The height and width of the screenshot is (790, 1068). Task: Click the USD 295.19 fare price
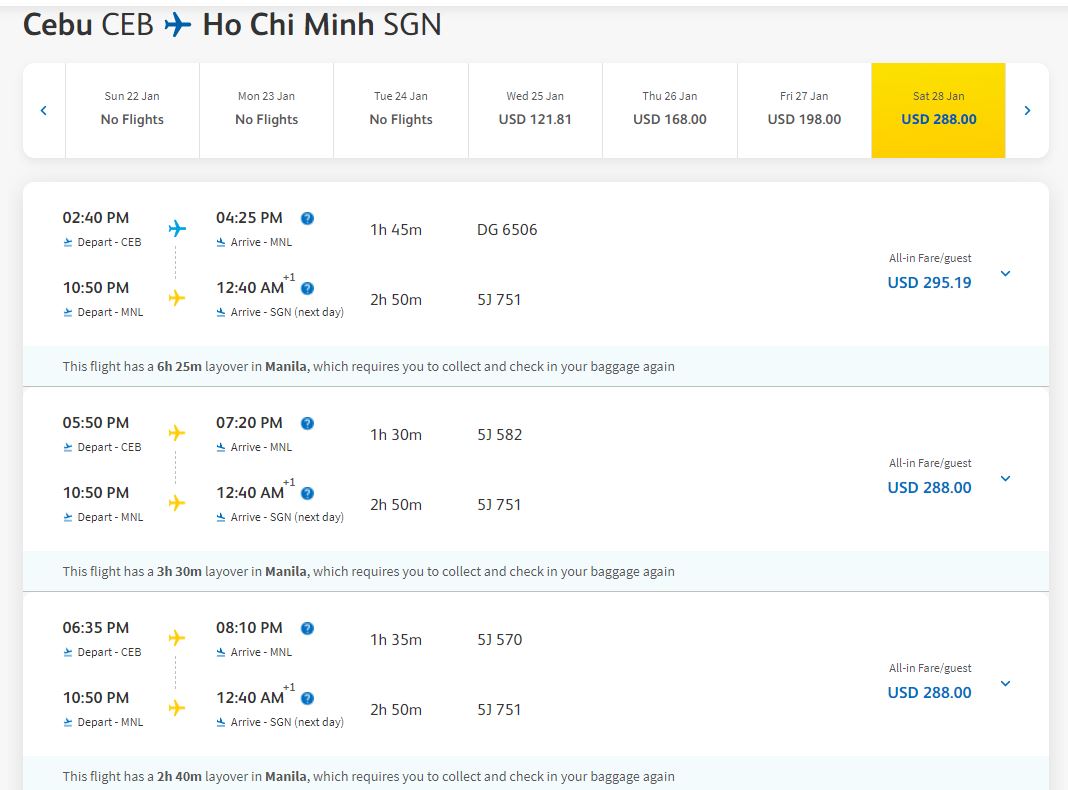[929, 283]
